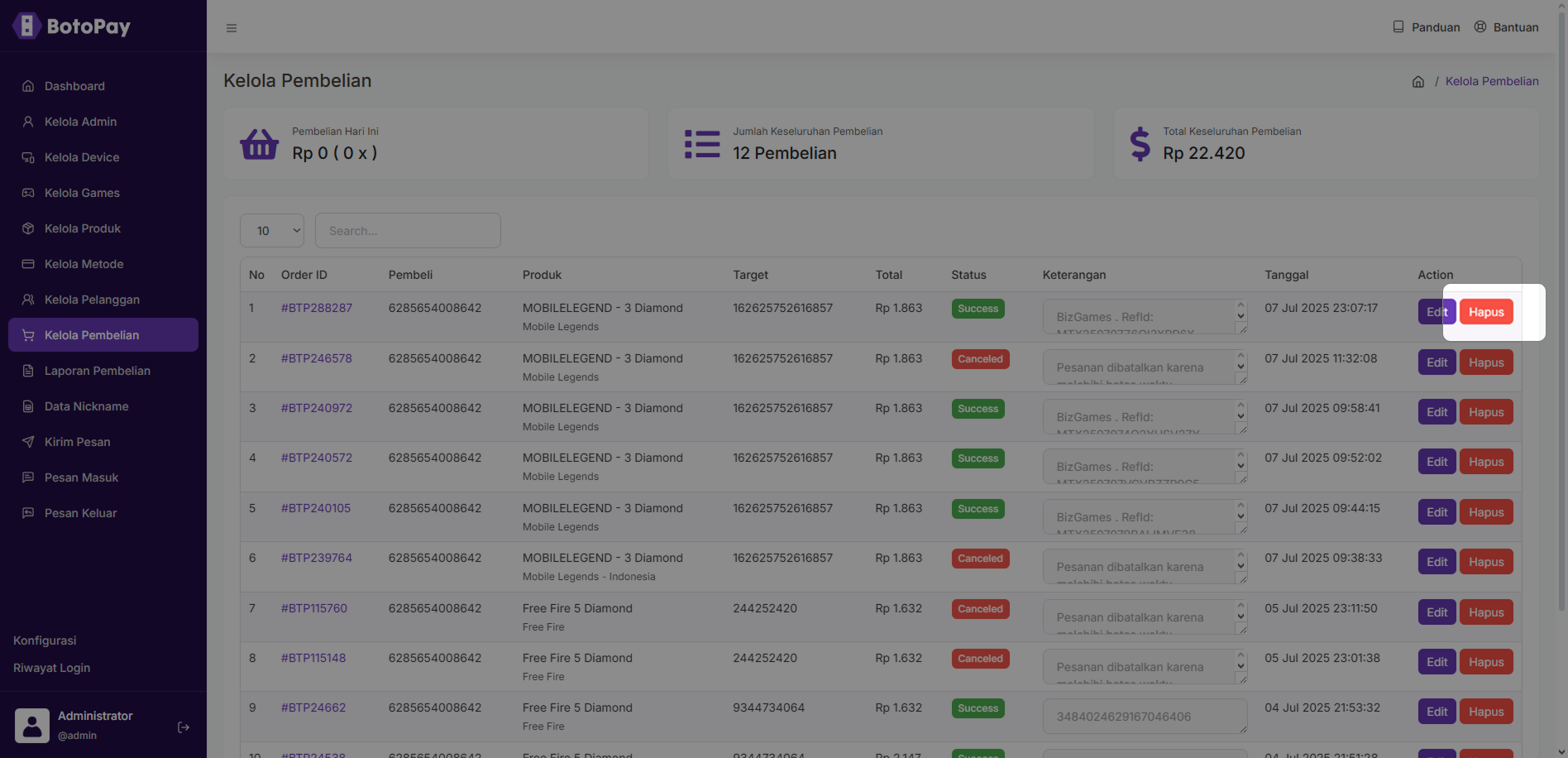Open order #BTP115760
This screenshot has width=1568, height=758.
tap(314, 608)
